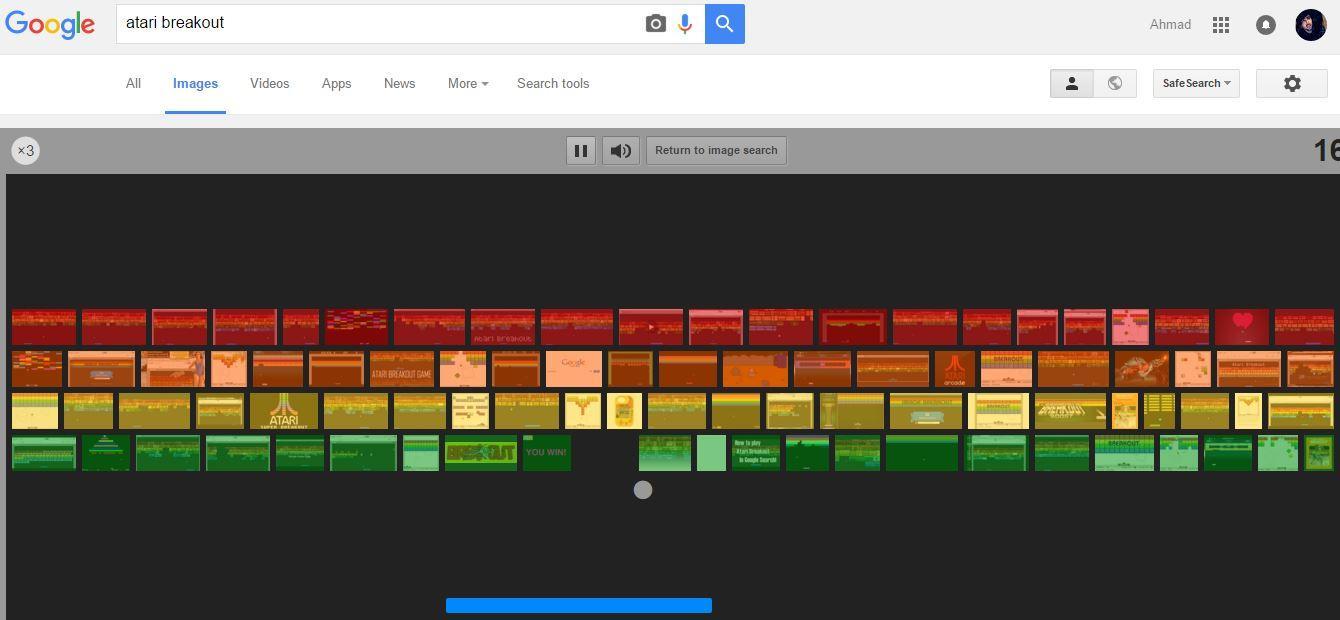Mute the game sound
This screenshot has width=1340, height=620.
(621, 151)
